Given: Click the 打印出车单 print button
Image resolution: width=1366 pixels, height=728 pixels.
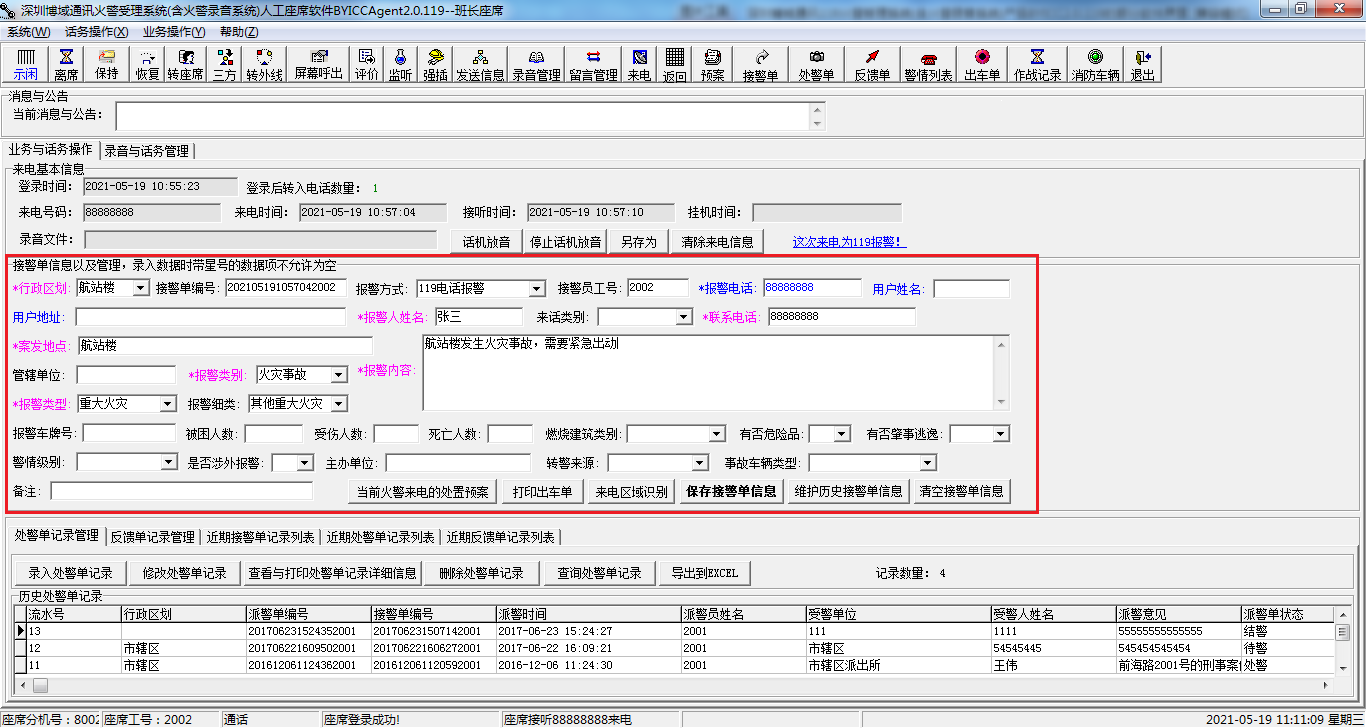Looking at the screenshot, I should tap(543, 491).
